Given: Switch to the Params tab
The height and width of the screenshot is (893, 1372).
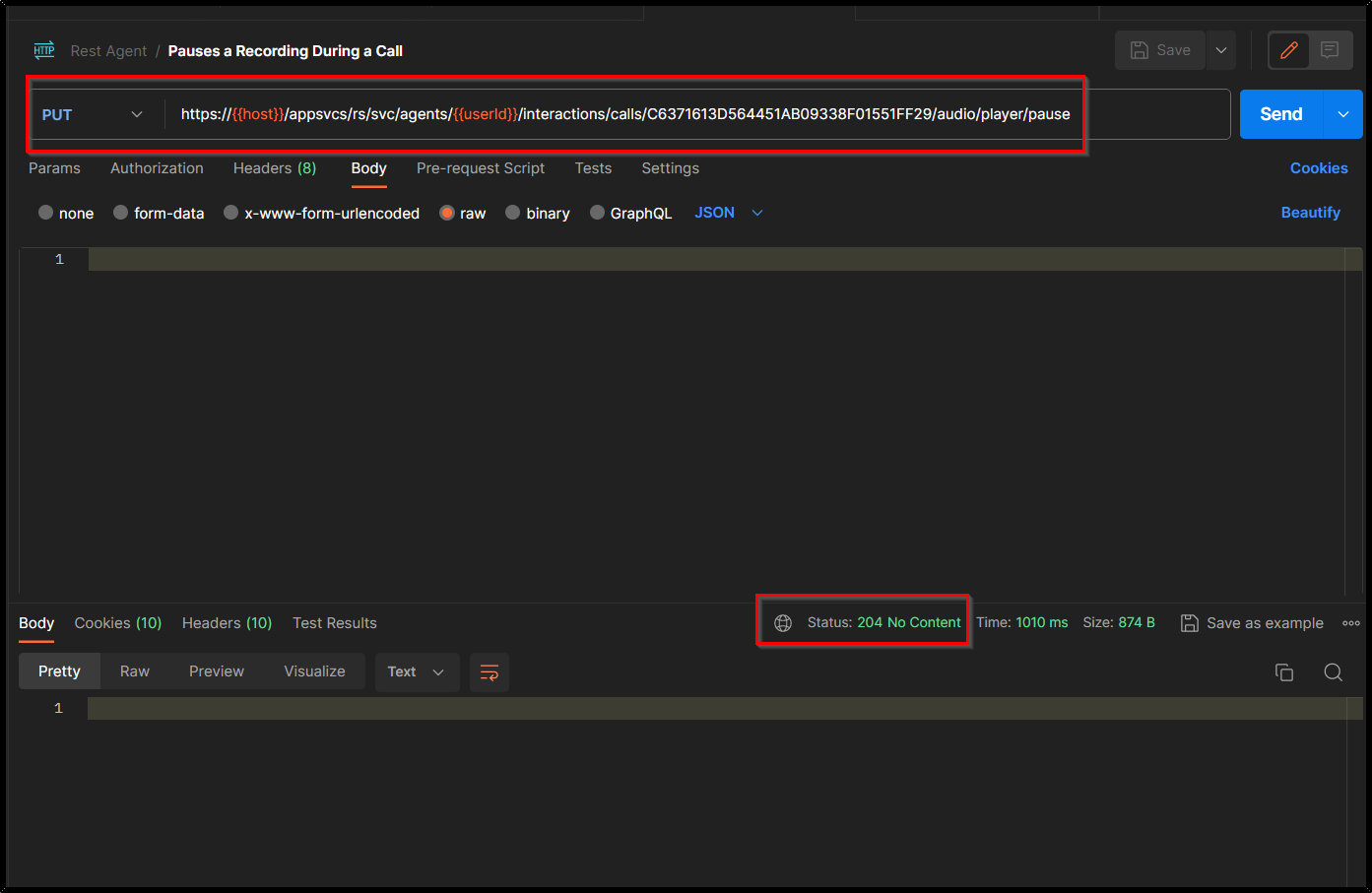Looking at the screenshot, I should tap(54, 168).
